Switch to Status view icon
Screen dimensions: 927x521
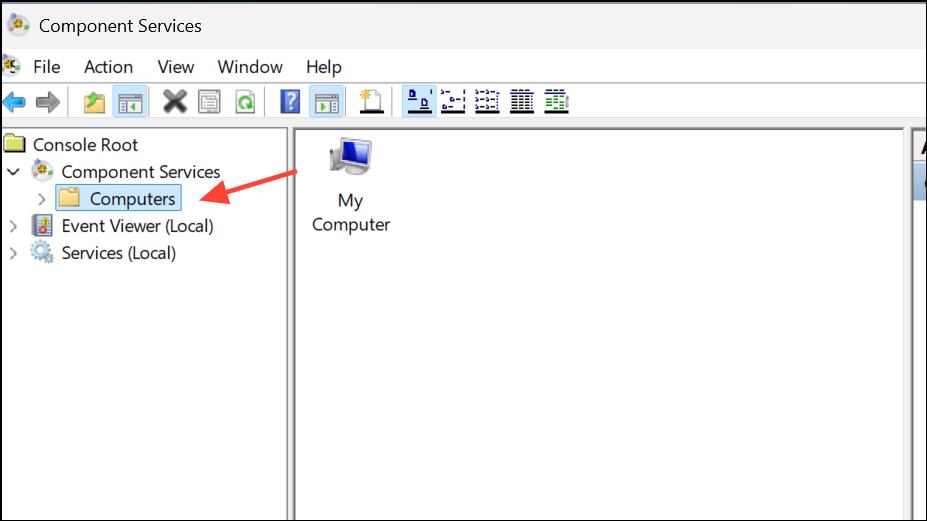pyautogui.click(x=556, y=101)
